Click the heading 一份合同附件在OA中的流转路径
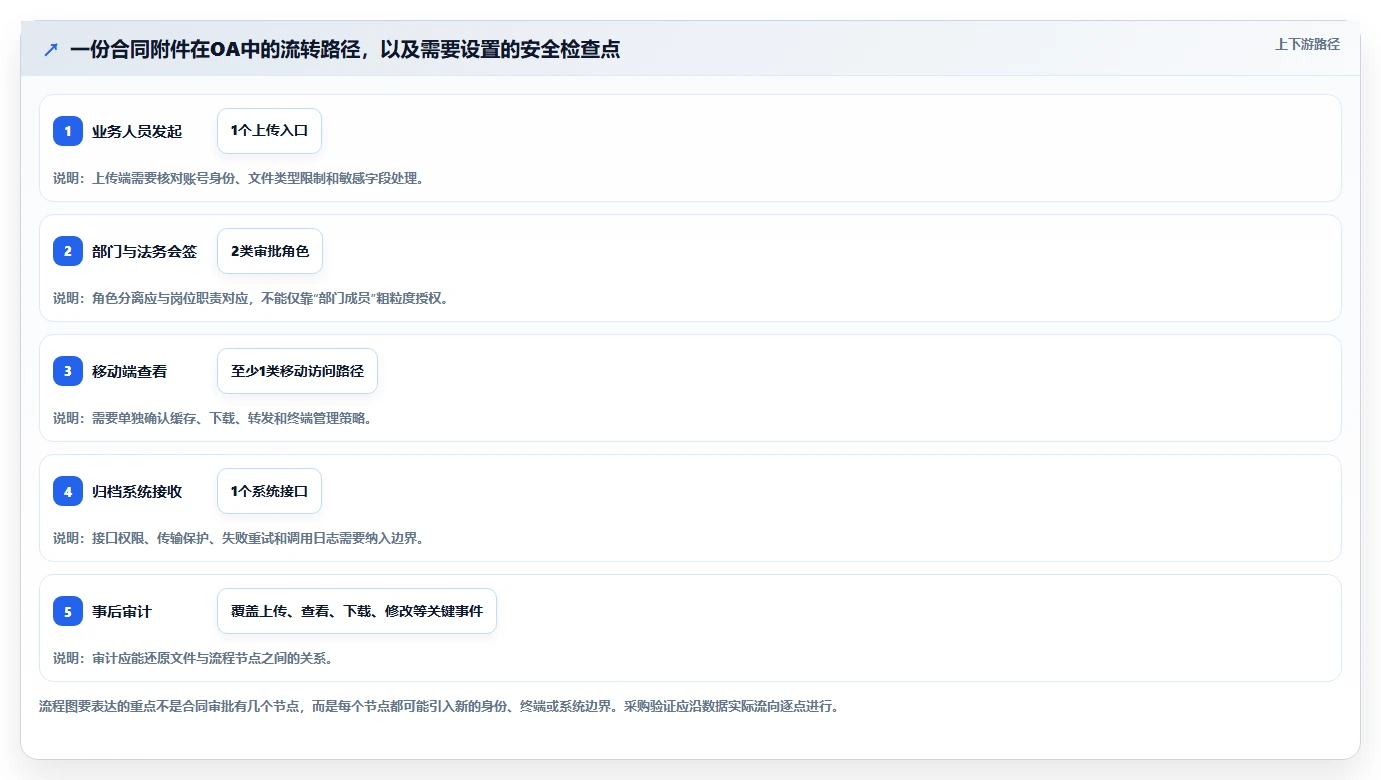This screenshot has height=780, width=1381. tap(345, 49)
